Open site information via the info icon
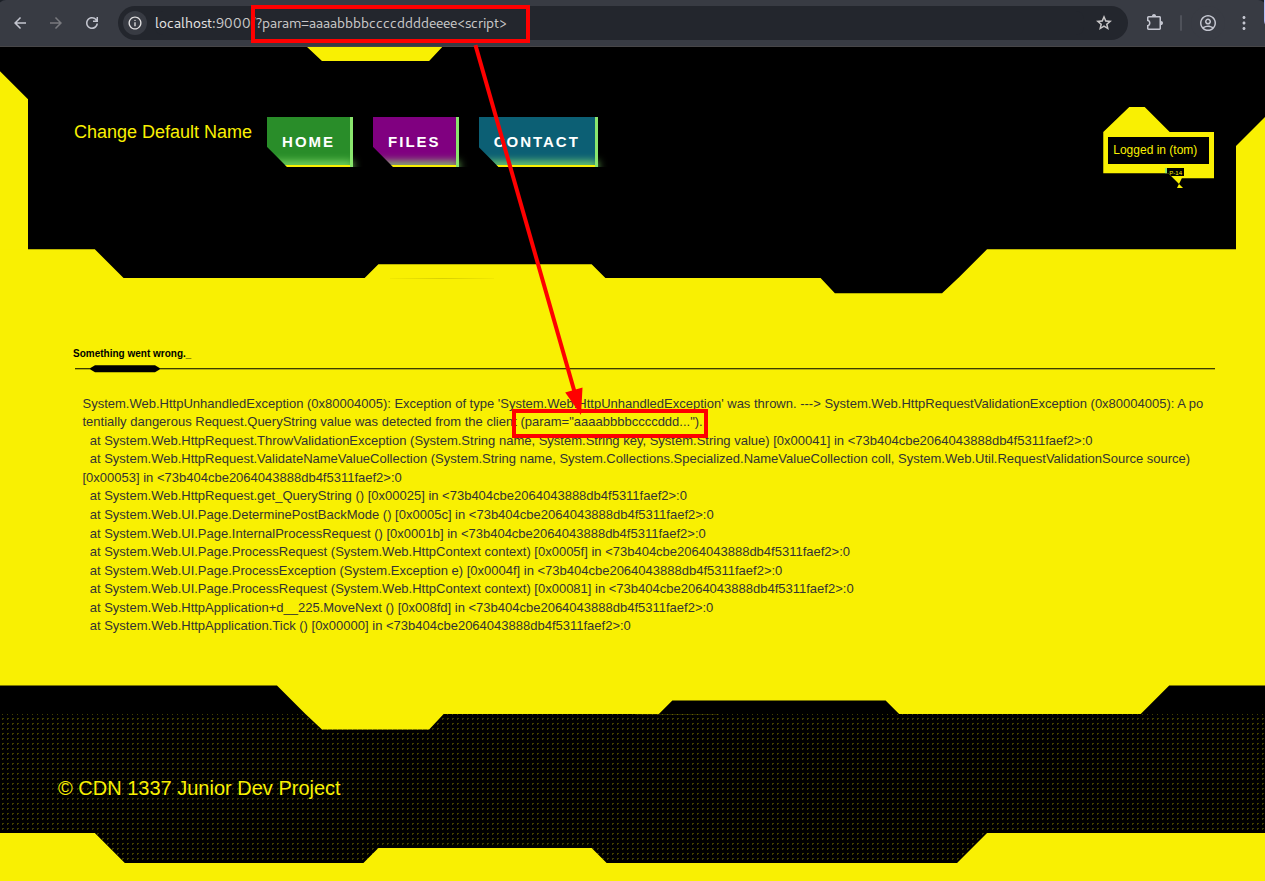This screenshot has height=881, width=1265. [x=133, y=23]
